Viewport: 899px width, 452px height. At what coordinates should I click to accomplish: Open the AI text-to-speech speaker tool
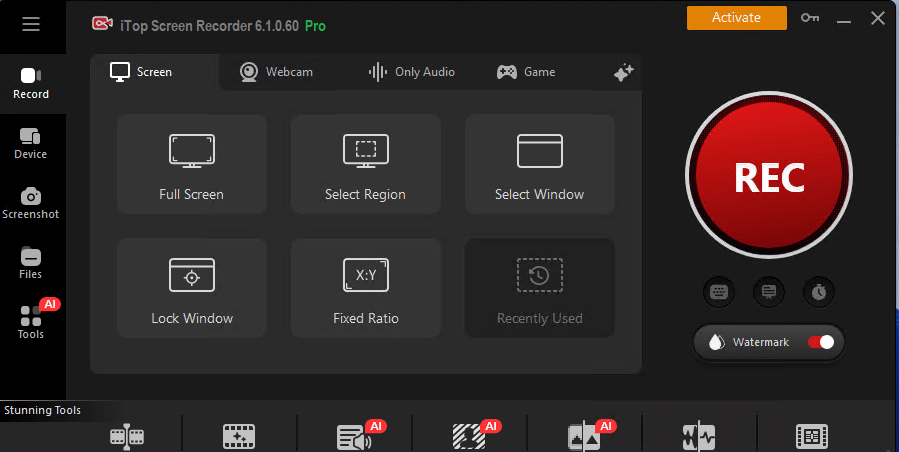tap(354, 438)
